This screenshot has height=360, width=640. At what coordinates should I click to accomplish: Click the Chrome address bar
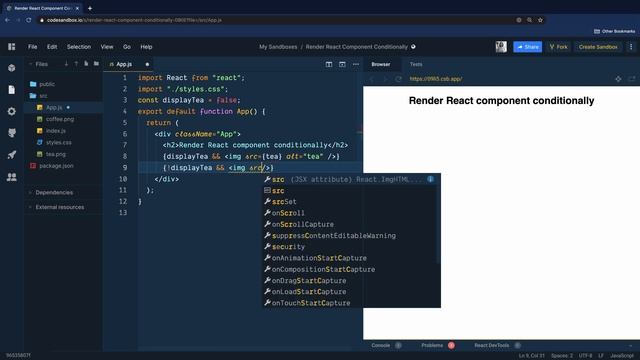pyautogui.click(x=278, y=20)
